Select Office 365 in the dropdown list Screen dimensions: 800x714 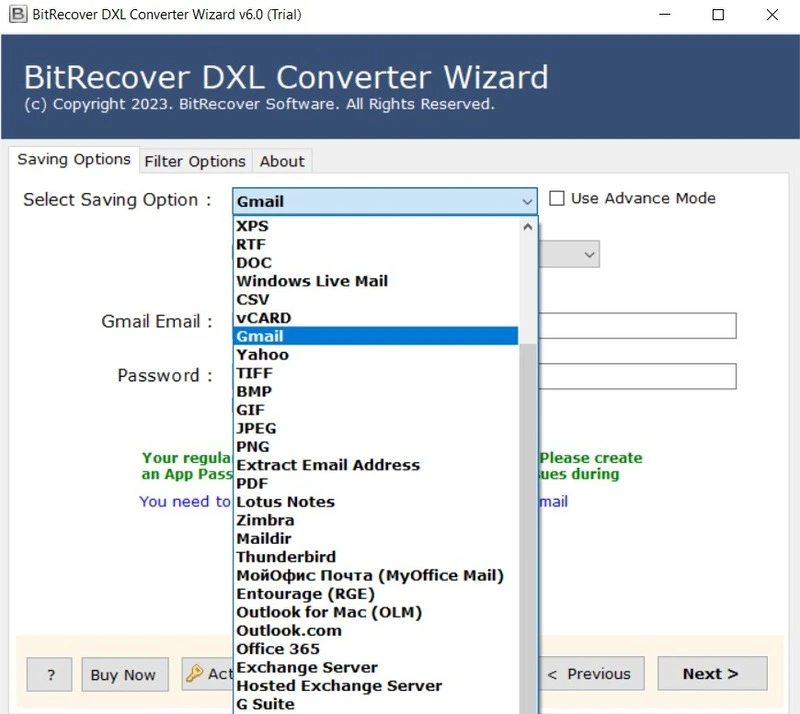[x=278, y=649]
